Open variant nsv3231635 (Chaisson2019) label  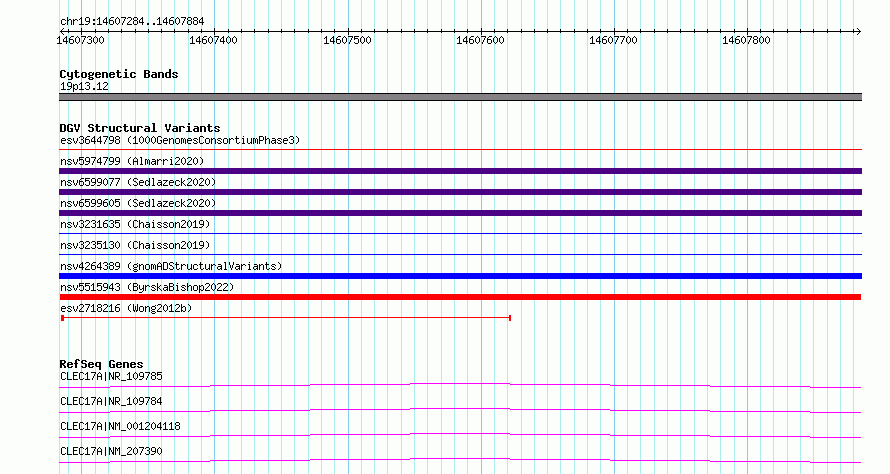[135, 224]
